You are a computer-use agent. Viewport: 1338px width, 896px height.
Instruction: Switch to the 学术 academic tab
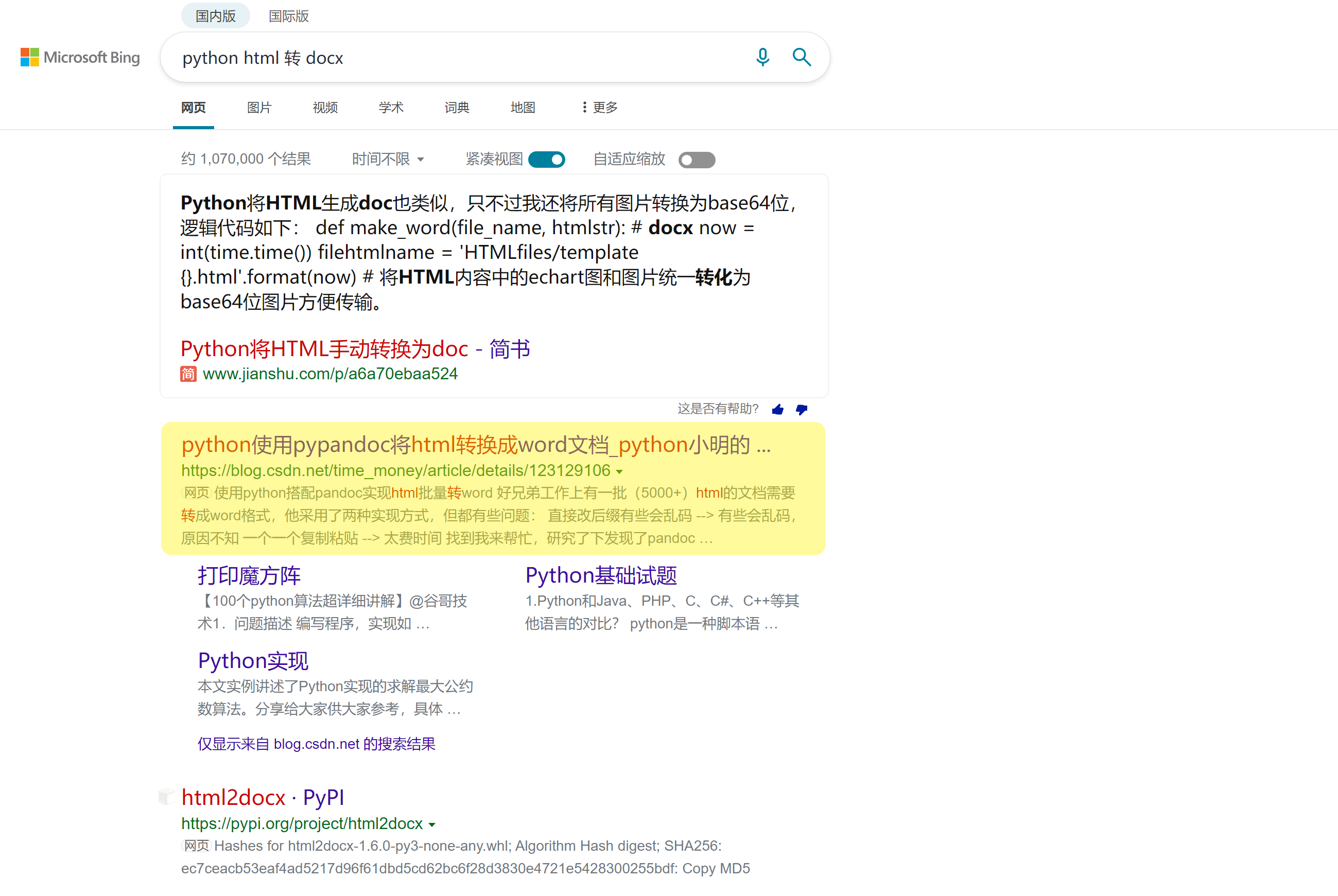391,108
